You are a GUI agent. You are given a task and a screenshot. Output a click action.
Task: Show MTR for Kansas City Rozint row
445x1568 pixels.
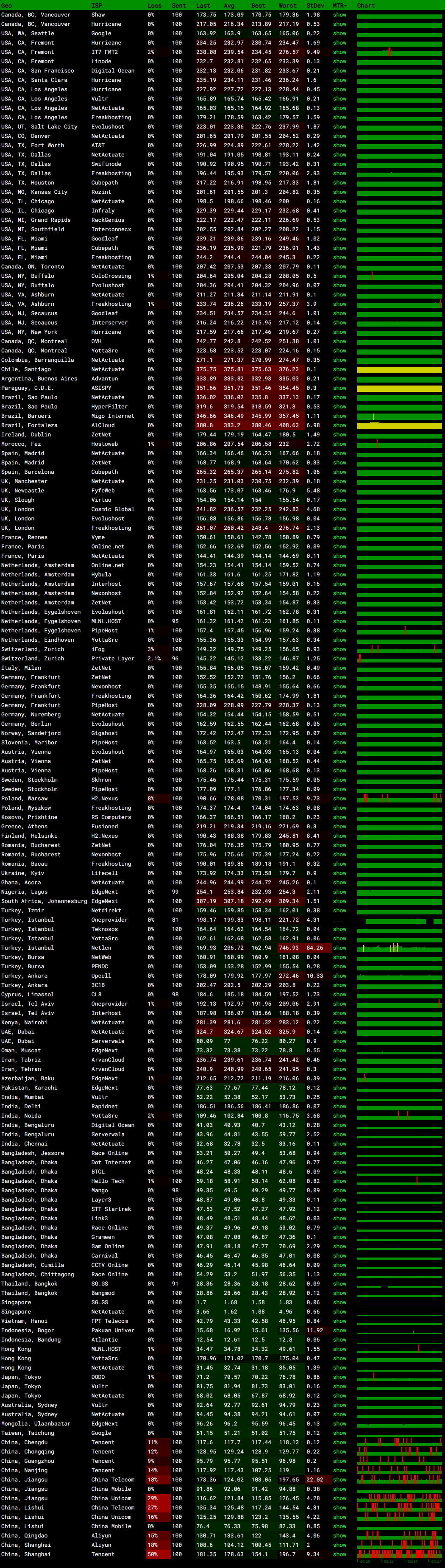[340, 193]
